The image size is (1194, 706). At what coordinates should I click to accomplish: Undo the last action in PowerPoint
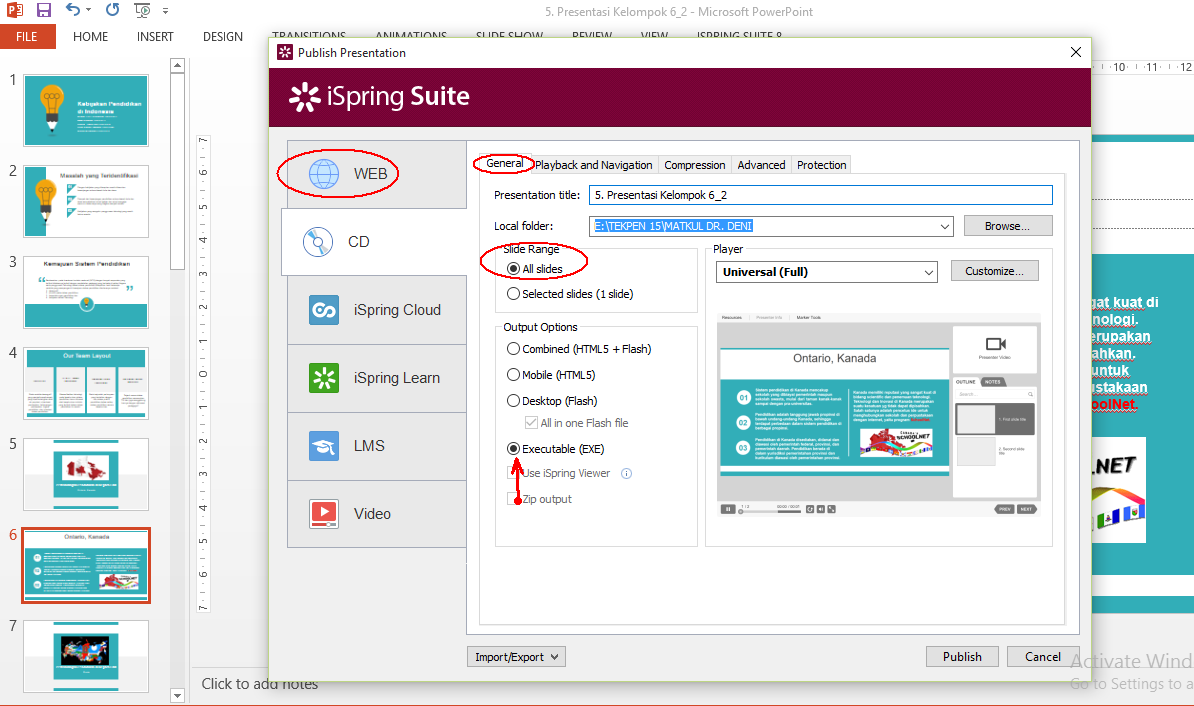(72, 10)
